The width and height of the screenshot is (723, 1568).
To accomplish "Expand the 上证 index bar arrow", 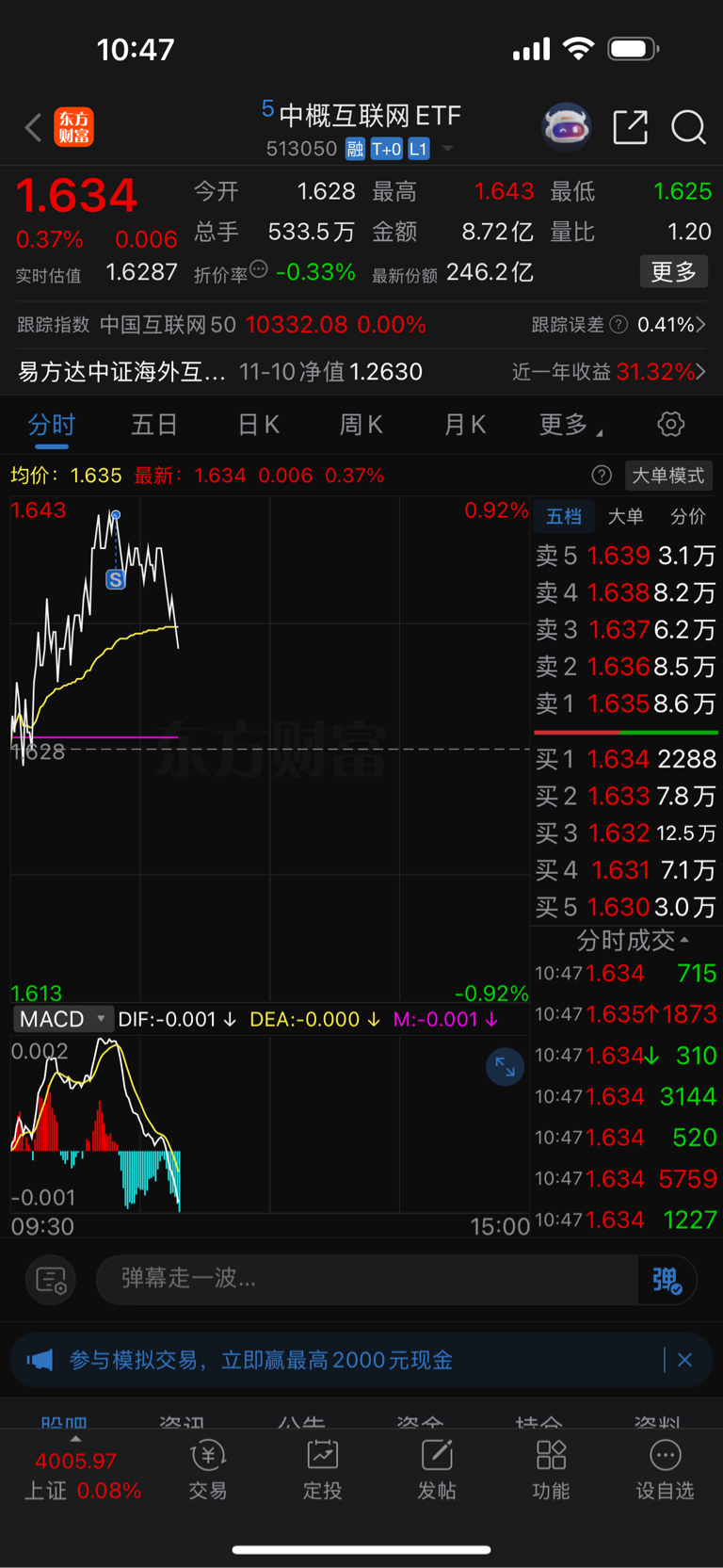I will coord(75,1439).
